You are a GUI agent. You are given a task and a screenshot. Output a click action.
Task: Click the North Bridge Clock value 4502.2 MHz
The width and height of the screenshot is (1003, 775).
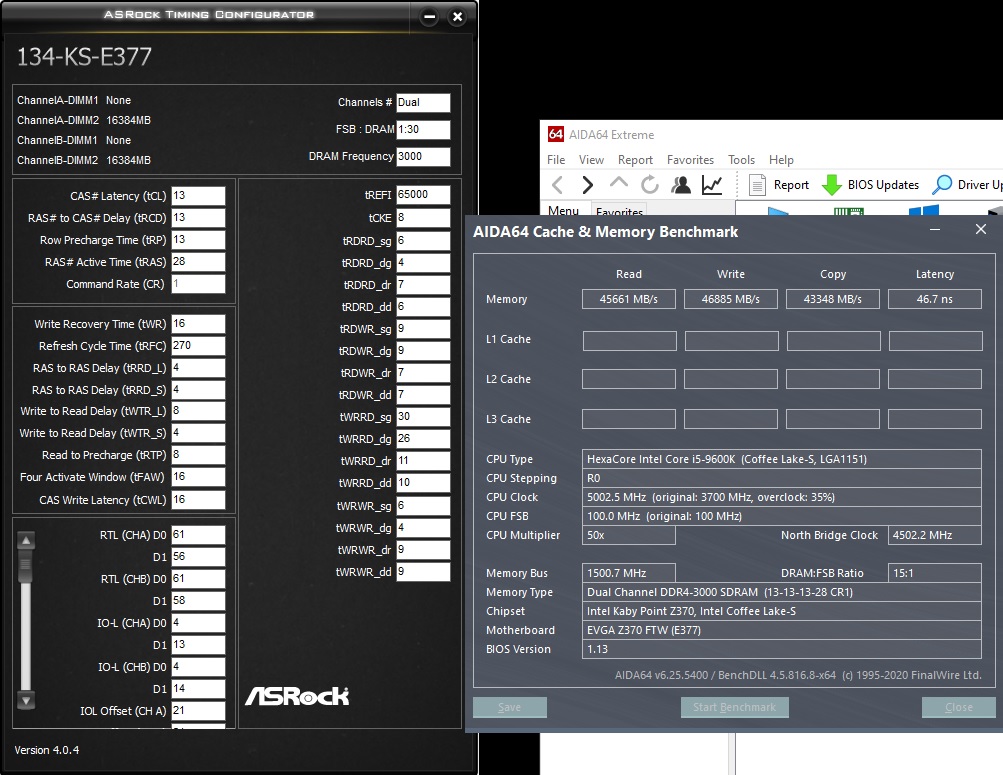pyautogui.click(x=935, y=535)
